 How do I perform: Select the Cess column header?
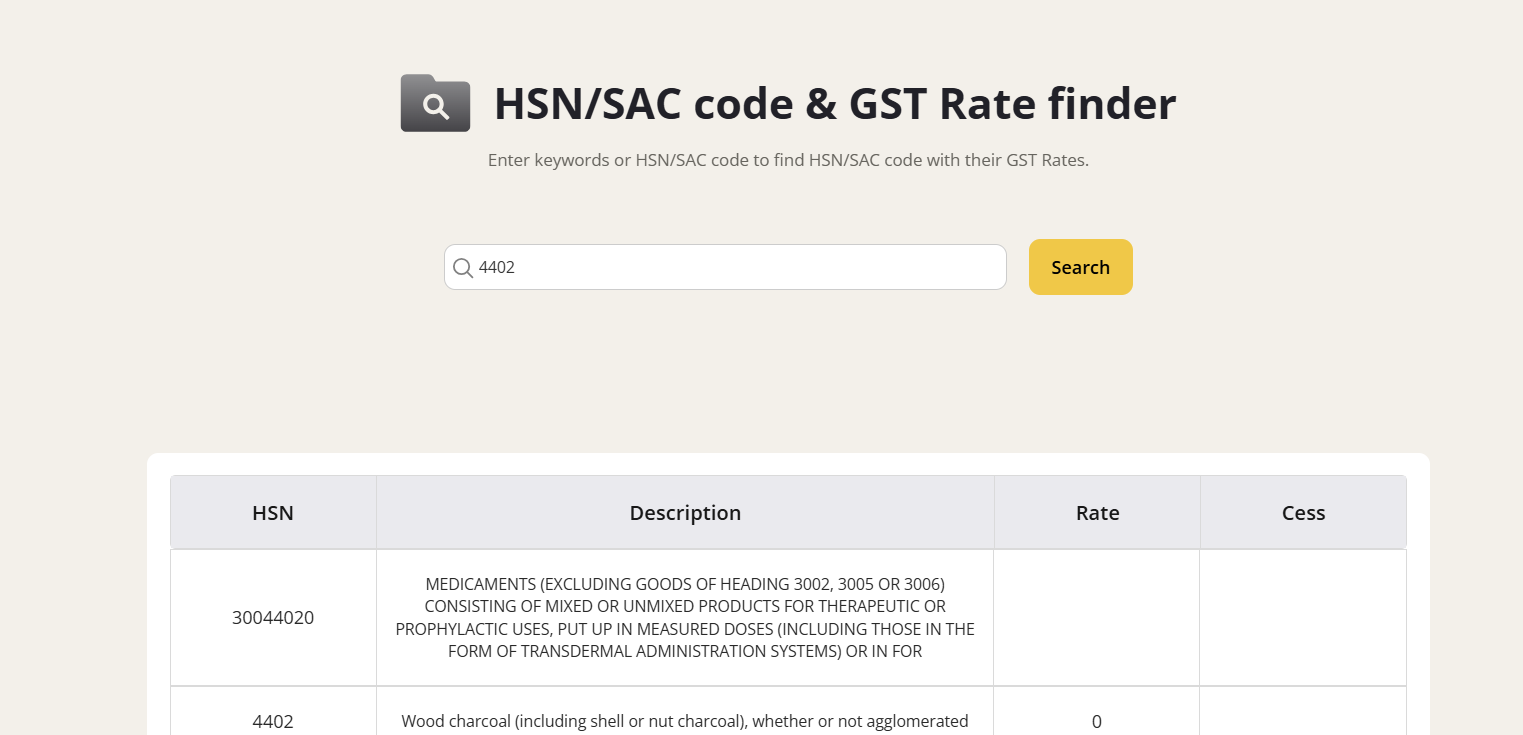click(1303, 513)
